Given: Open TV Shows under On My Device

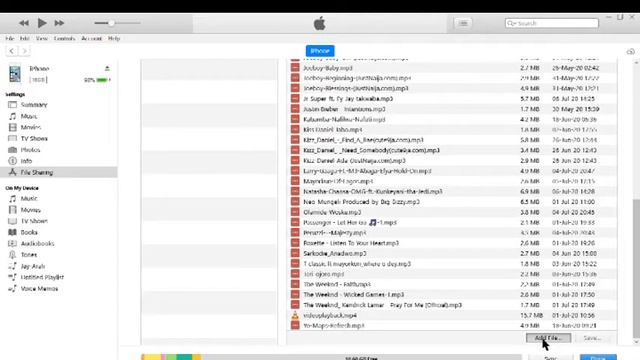Looking at the screenshot, I should pos(34,221).
